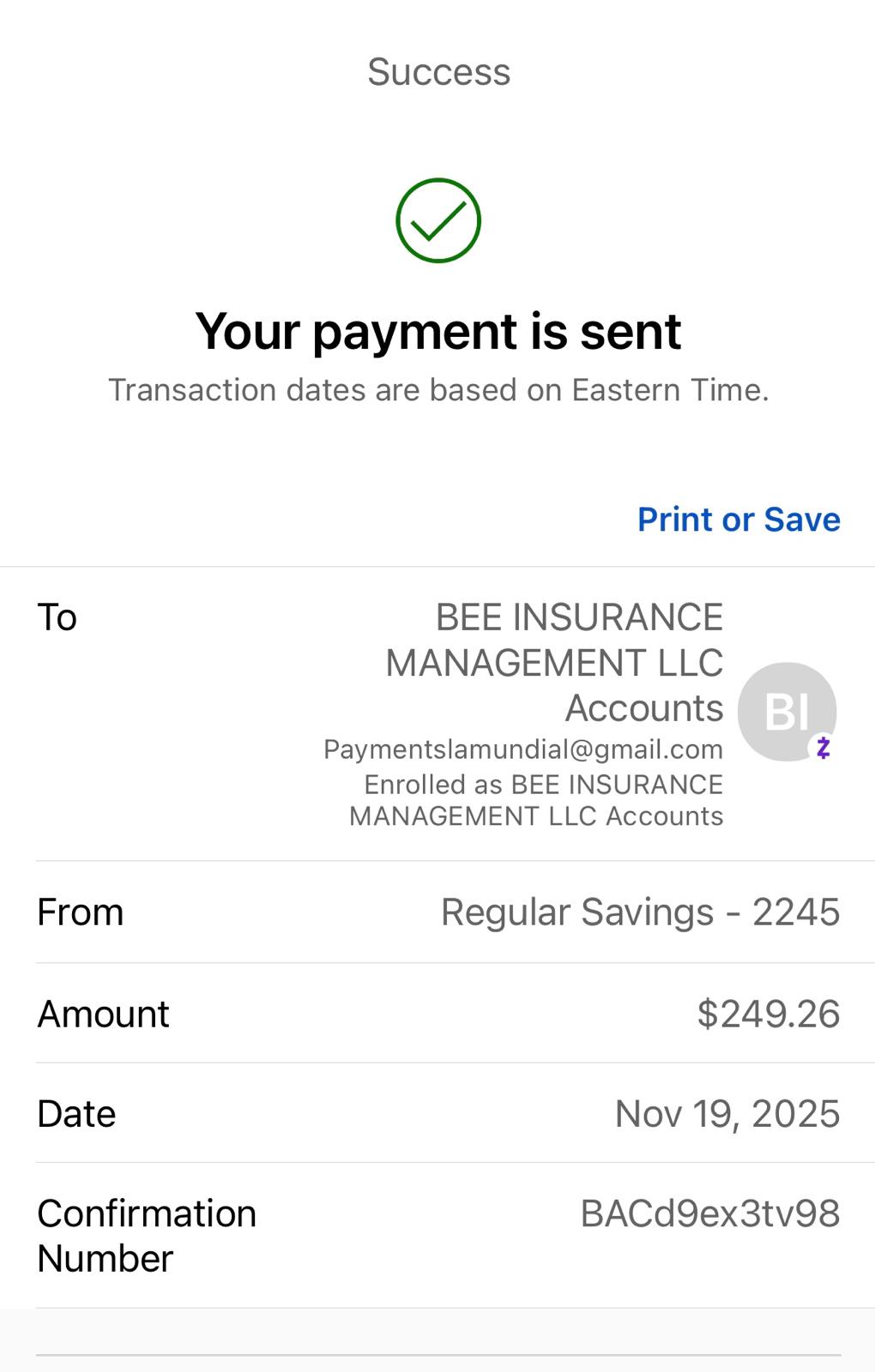Click the Confirmation Number label
The height and width of the screenshot is (1372, 875).
click(146, 1236)
